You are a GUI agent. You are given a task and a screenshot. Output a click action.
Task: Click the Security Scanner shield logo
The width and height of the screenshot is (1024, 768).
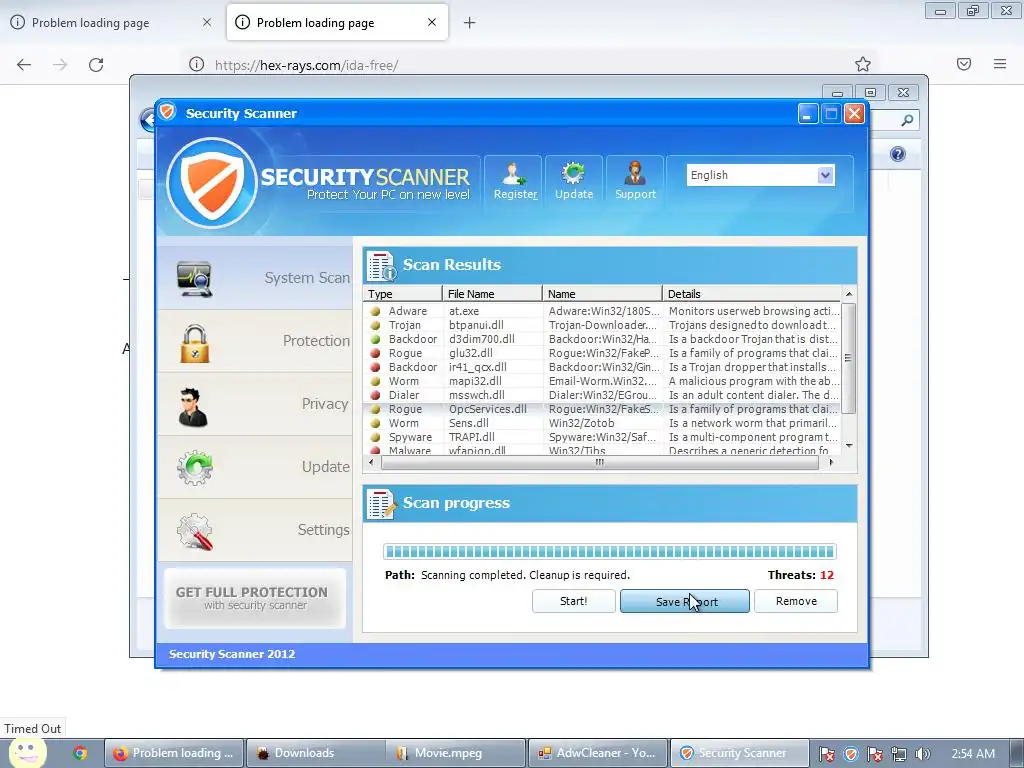tap(212, 183)
